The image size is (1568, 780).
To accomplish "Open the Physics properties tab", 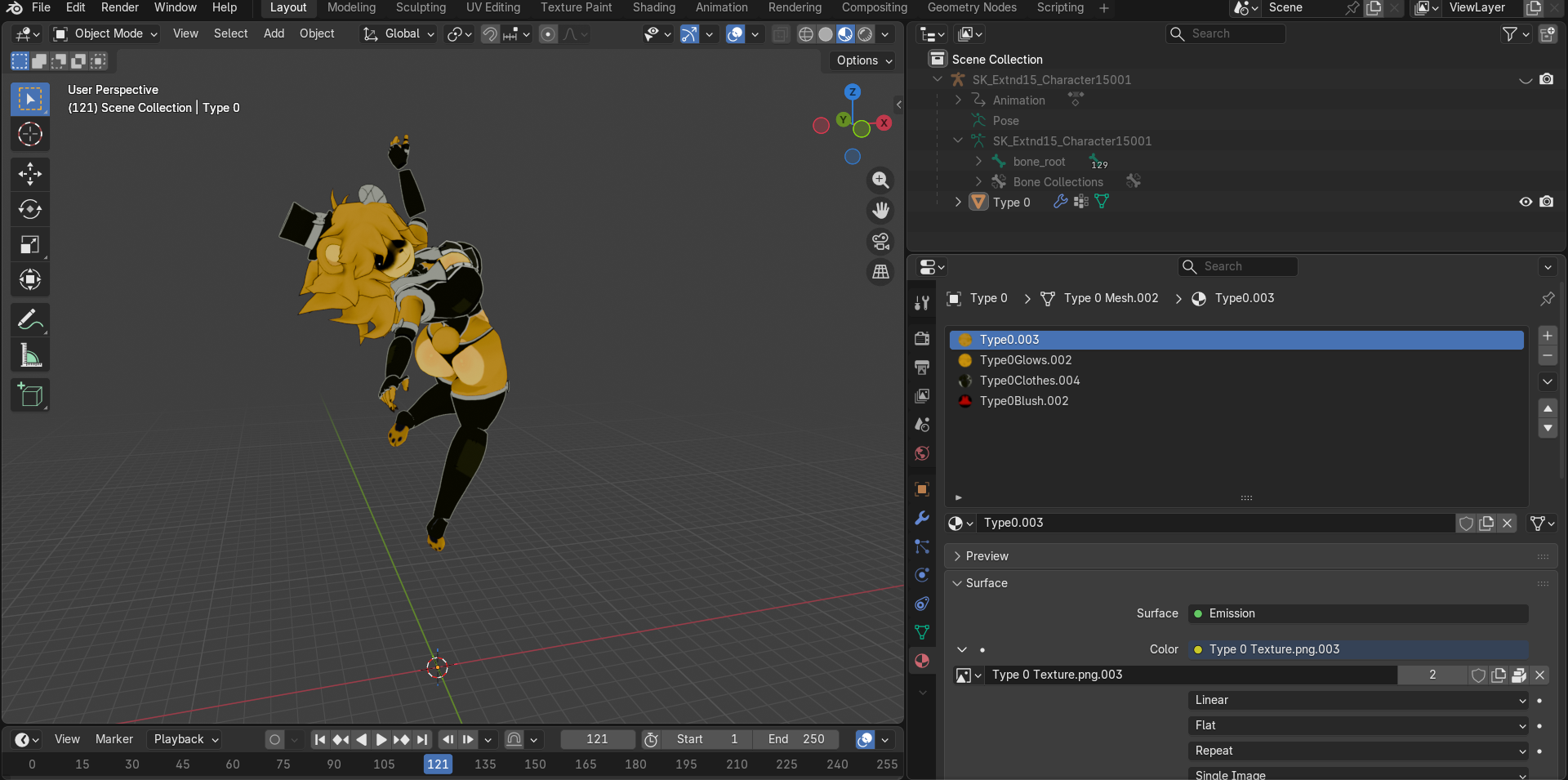I will pos(922,575).
